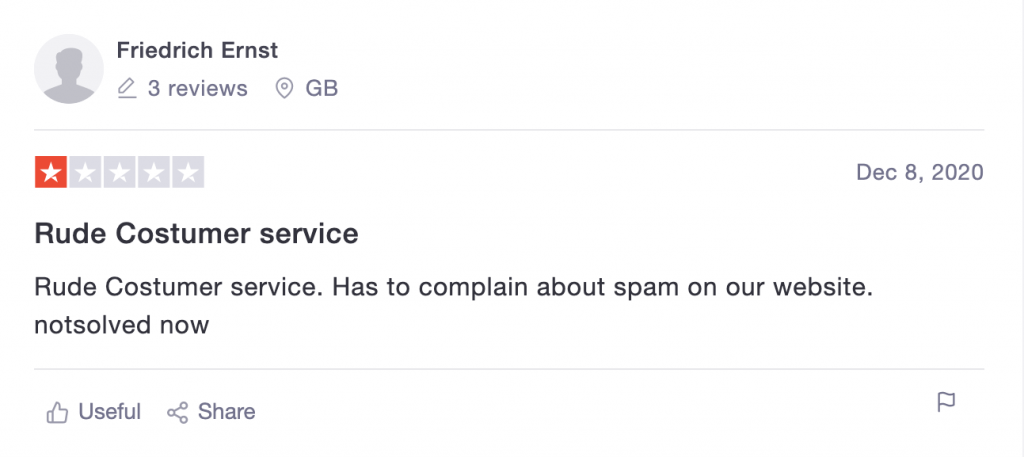View the 3 reviews link
The image size is (1024, 457).
tap(197, 89)
